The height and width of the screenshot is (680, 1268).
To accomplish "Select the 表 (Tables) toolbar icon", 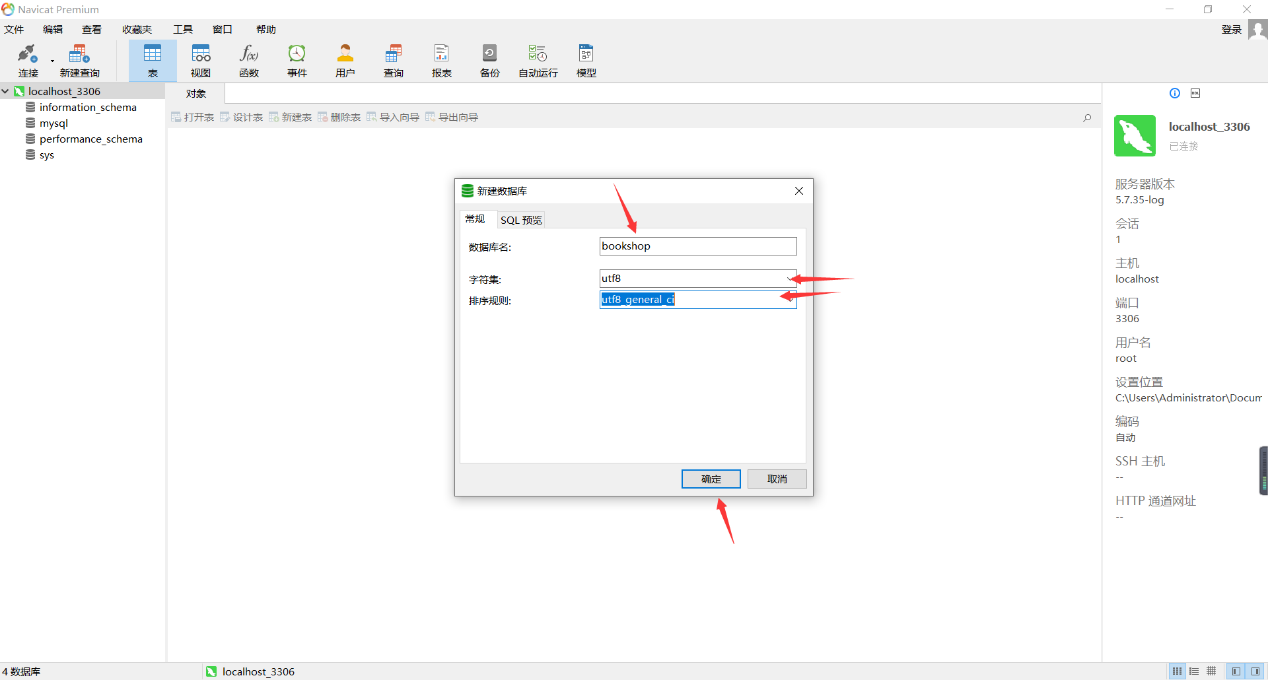I will coord(152,58).
